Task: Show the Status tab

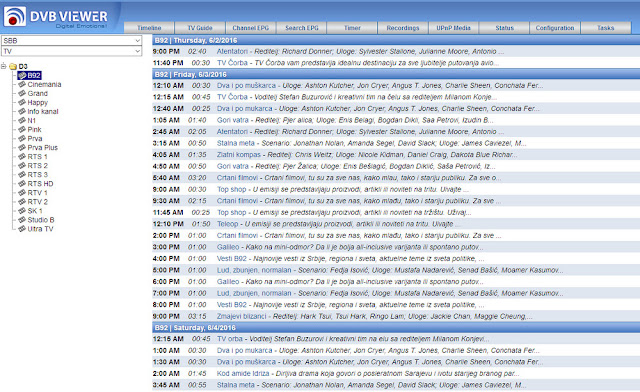Action: pos(504,28)
